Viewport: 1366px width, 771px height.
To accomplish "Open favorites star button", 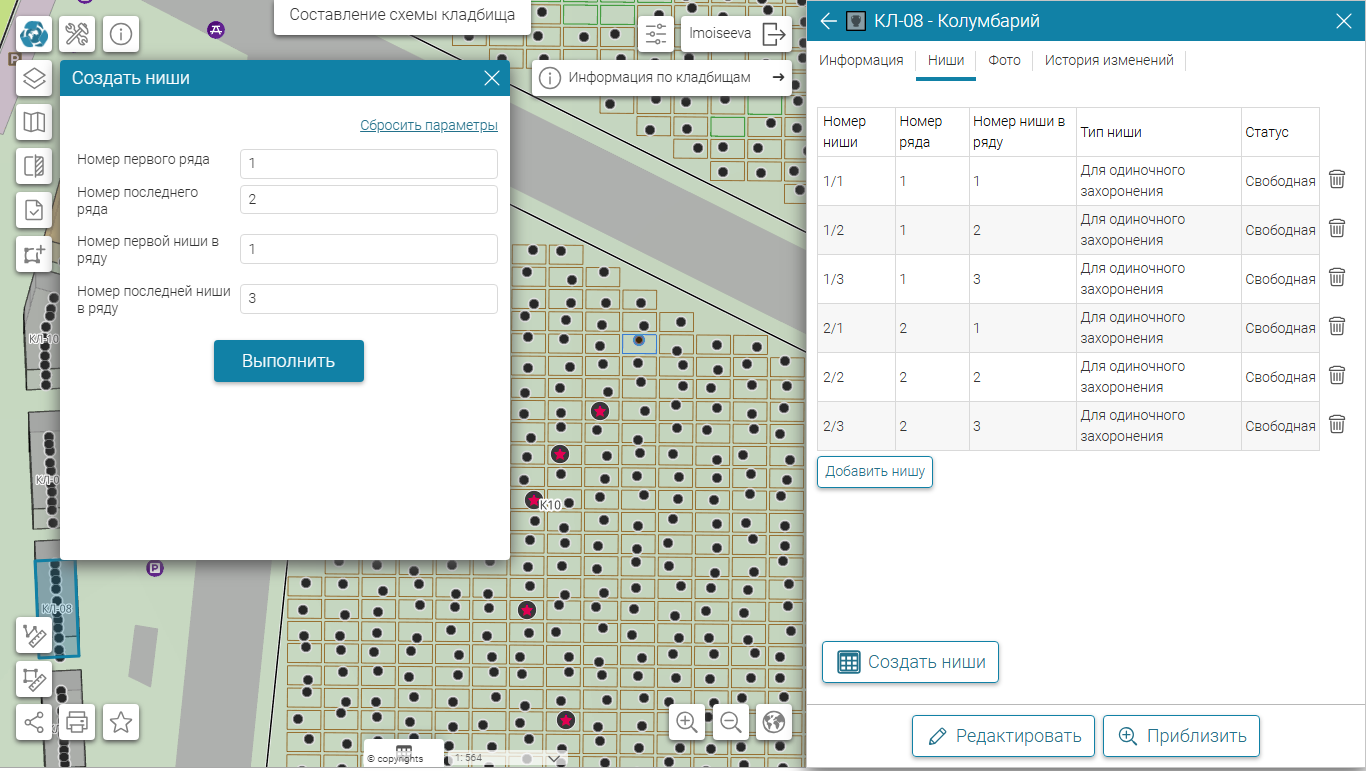I will tap(121, 721).
